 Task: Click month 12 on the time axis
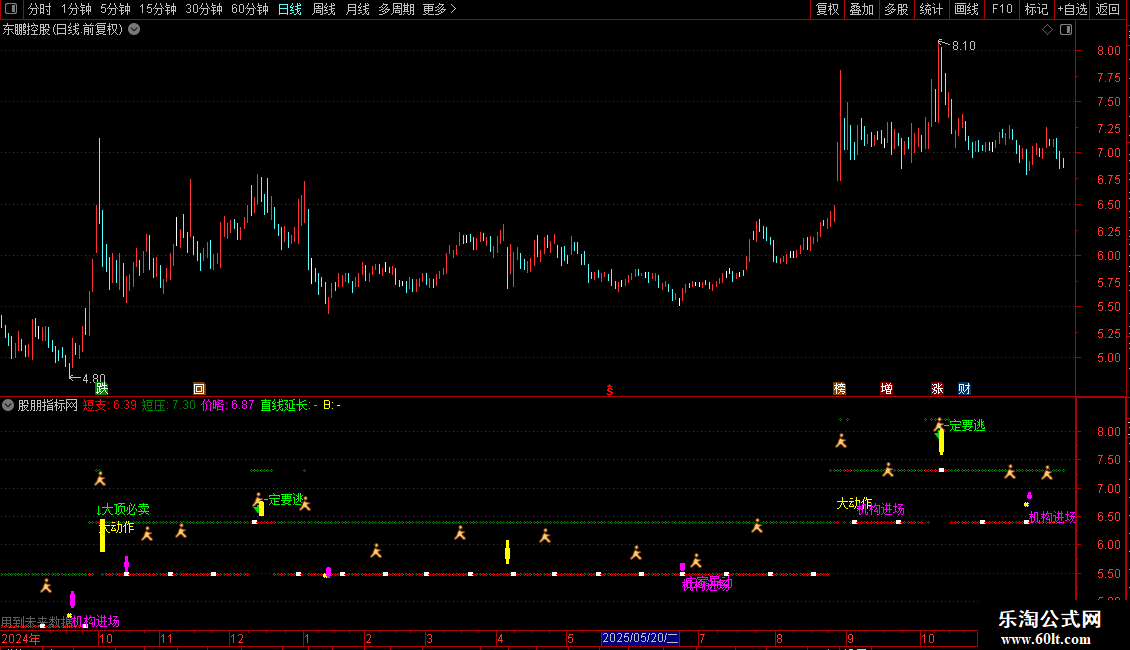click(237, 638)
